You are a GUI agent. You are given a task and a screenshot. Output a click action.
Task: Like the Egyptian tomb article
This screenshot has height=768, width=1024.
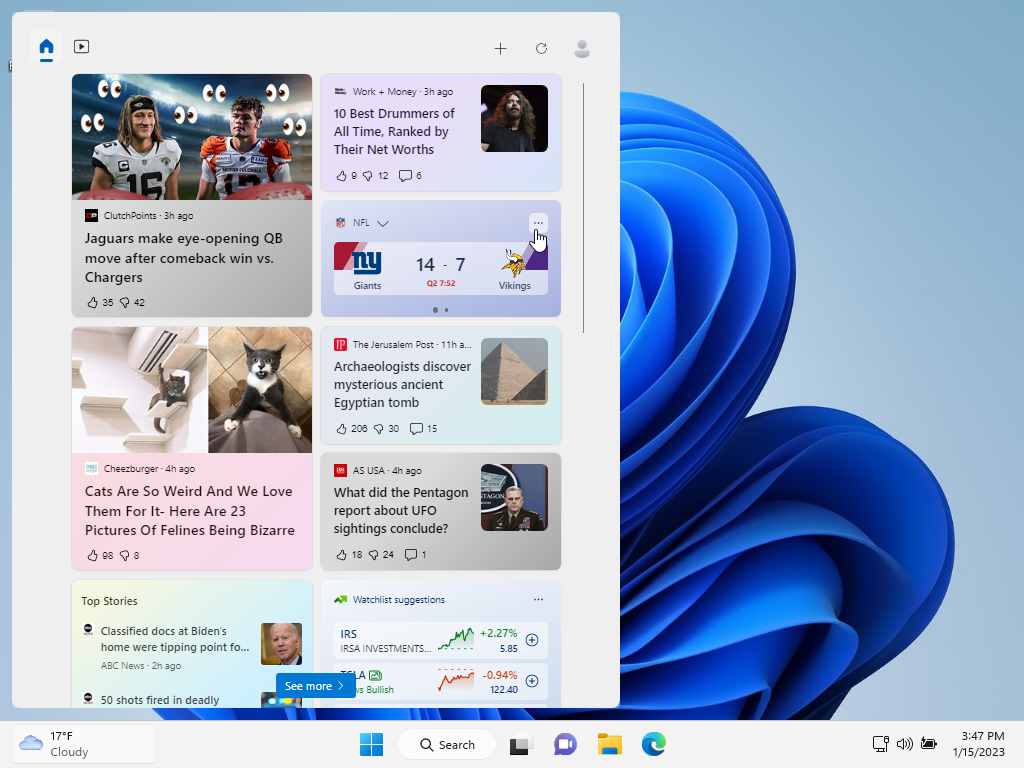tap(341, 428)
